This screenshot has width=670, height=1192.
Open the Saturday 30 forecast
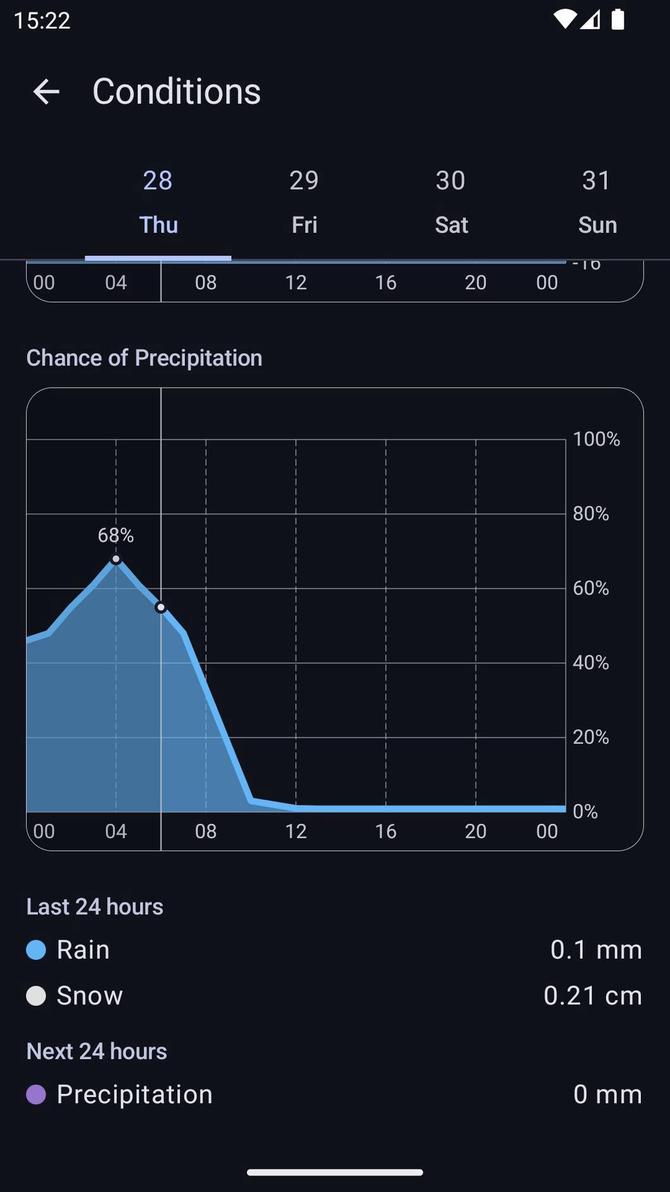(450, 200)
